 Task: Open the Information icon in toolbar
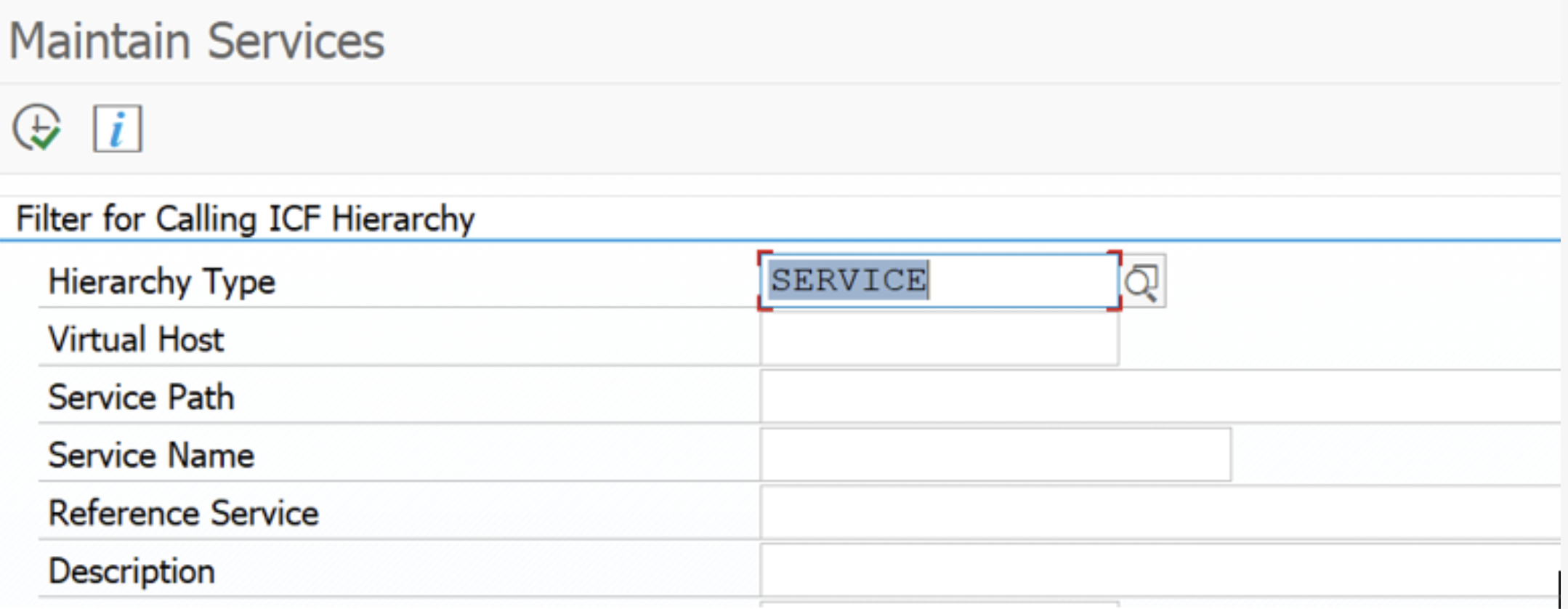pyautogui.click(x=117, y=130)
